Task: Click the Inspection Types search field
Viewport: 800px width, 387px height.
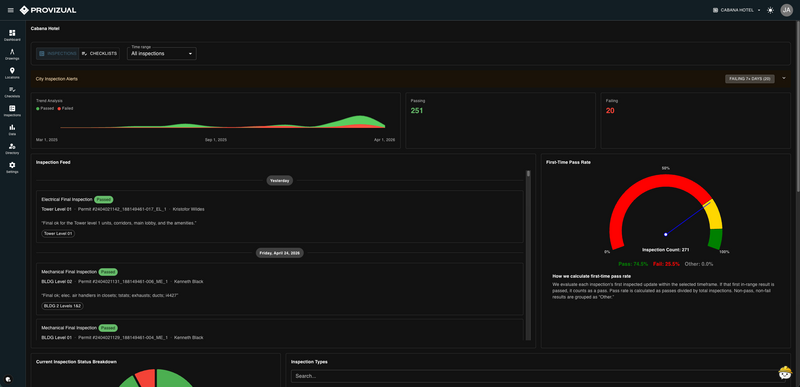Action: tap(536, 376)
